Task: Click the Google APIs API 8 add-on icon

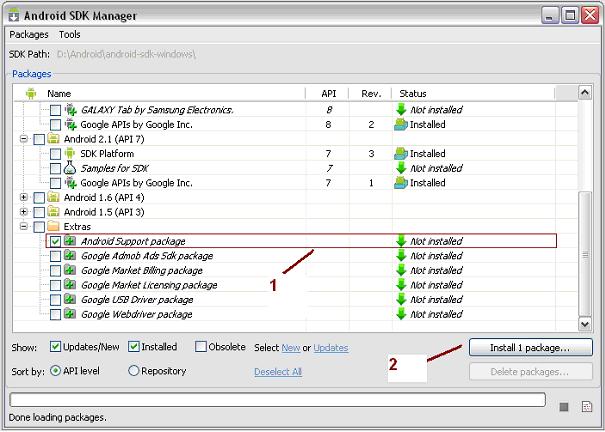Action: 71,125
